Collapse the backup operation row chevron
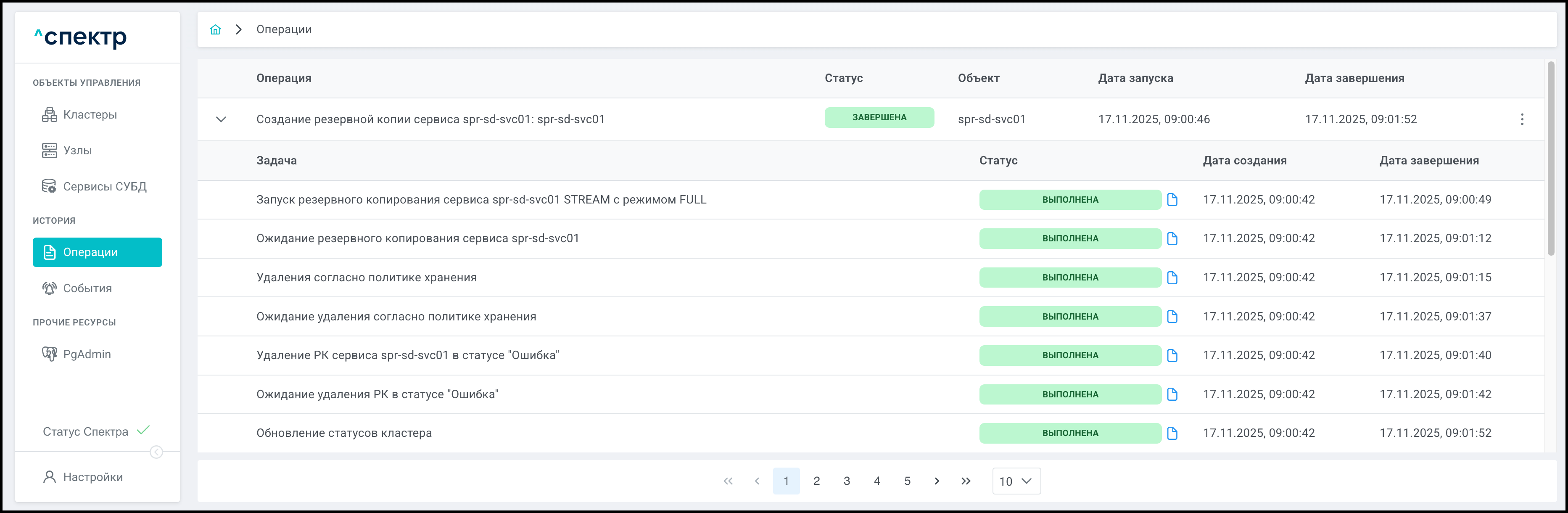The height and width of the screenshot is (513, 1568). 221,119
